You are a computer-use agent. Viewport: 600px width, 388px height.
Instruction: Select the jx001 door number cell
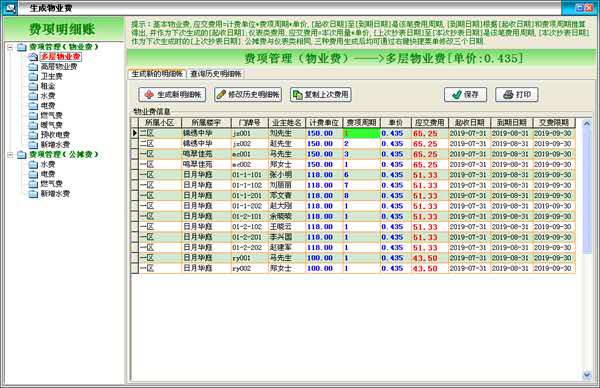tap(249, 133)
